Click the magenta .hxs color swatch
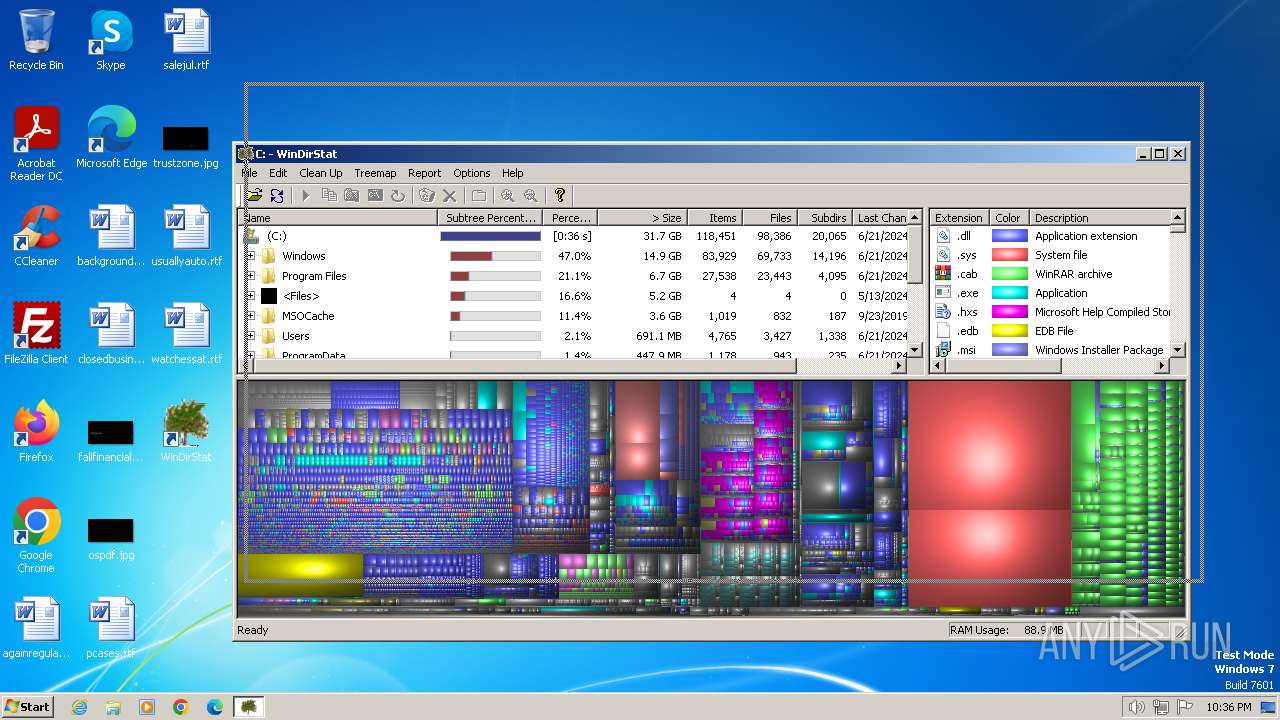The width and height of the screenshot is (1280, 720). (x=1009, y=312)
